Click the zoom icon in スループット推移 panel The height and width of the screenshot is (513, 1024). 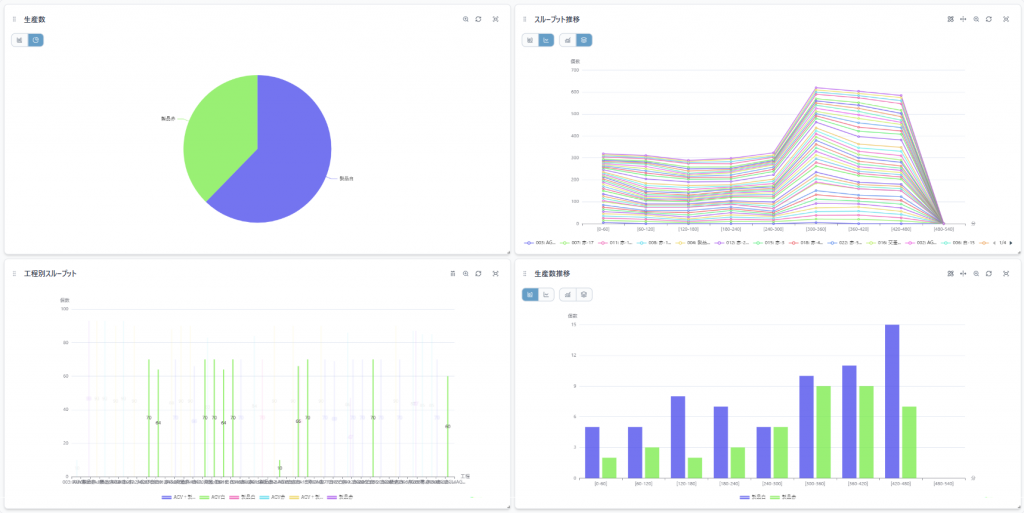coord(976,20)
